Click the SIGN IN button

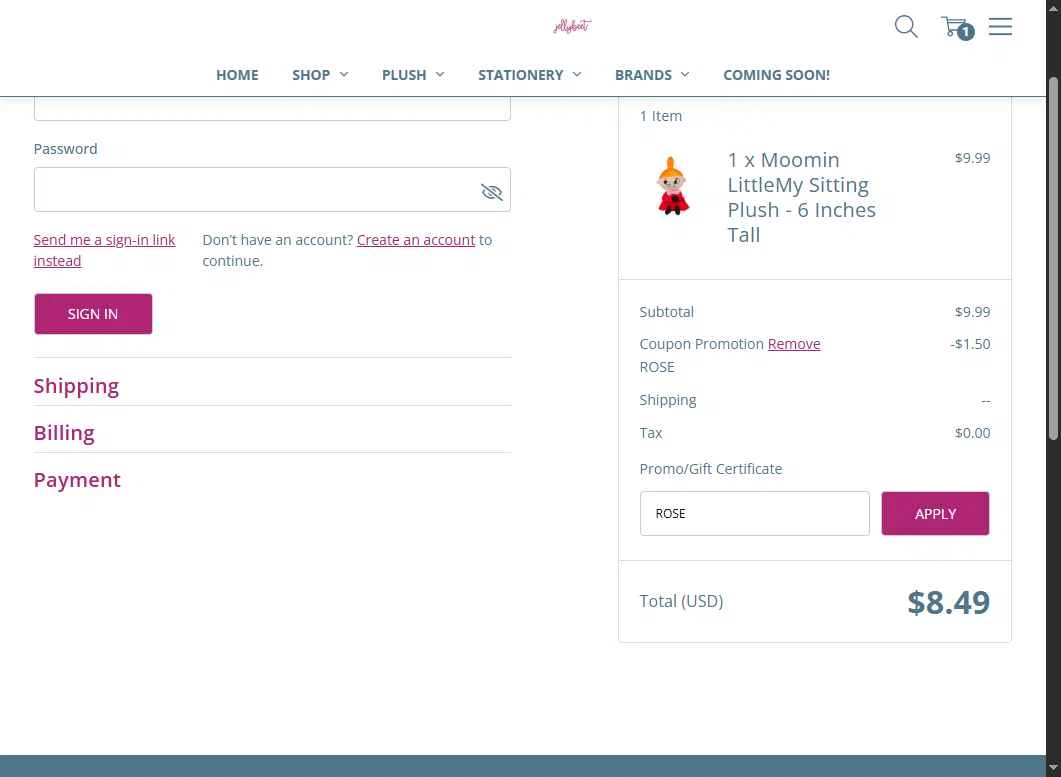coord(93,313)
